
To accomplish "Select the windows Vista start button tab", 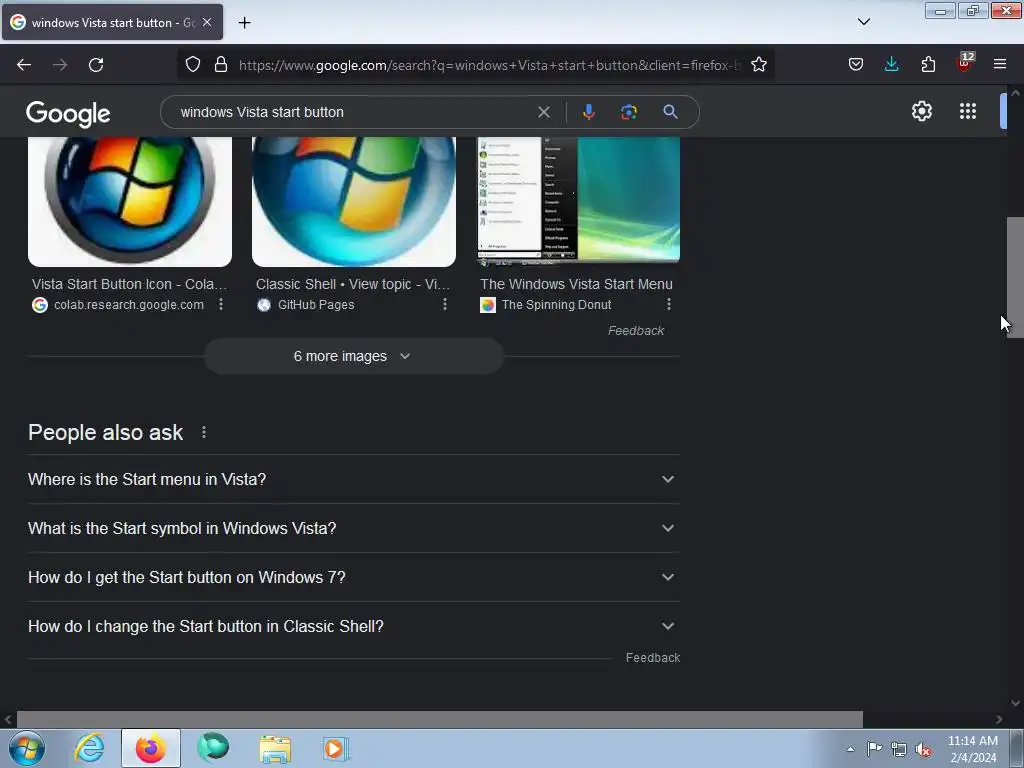I will pos(112,22).
